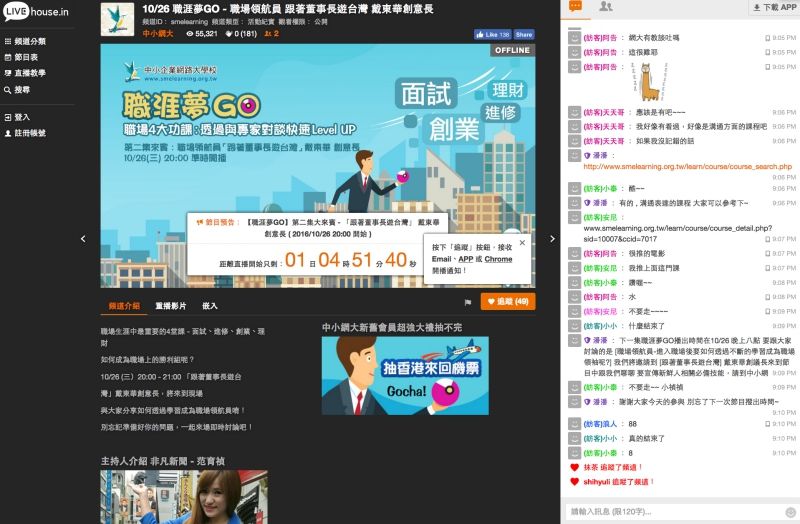Click the next arrow right of video
Image resolution: width=800 pixels, height=524 pixels.
[x=552, y=238]
